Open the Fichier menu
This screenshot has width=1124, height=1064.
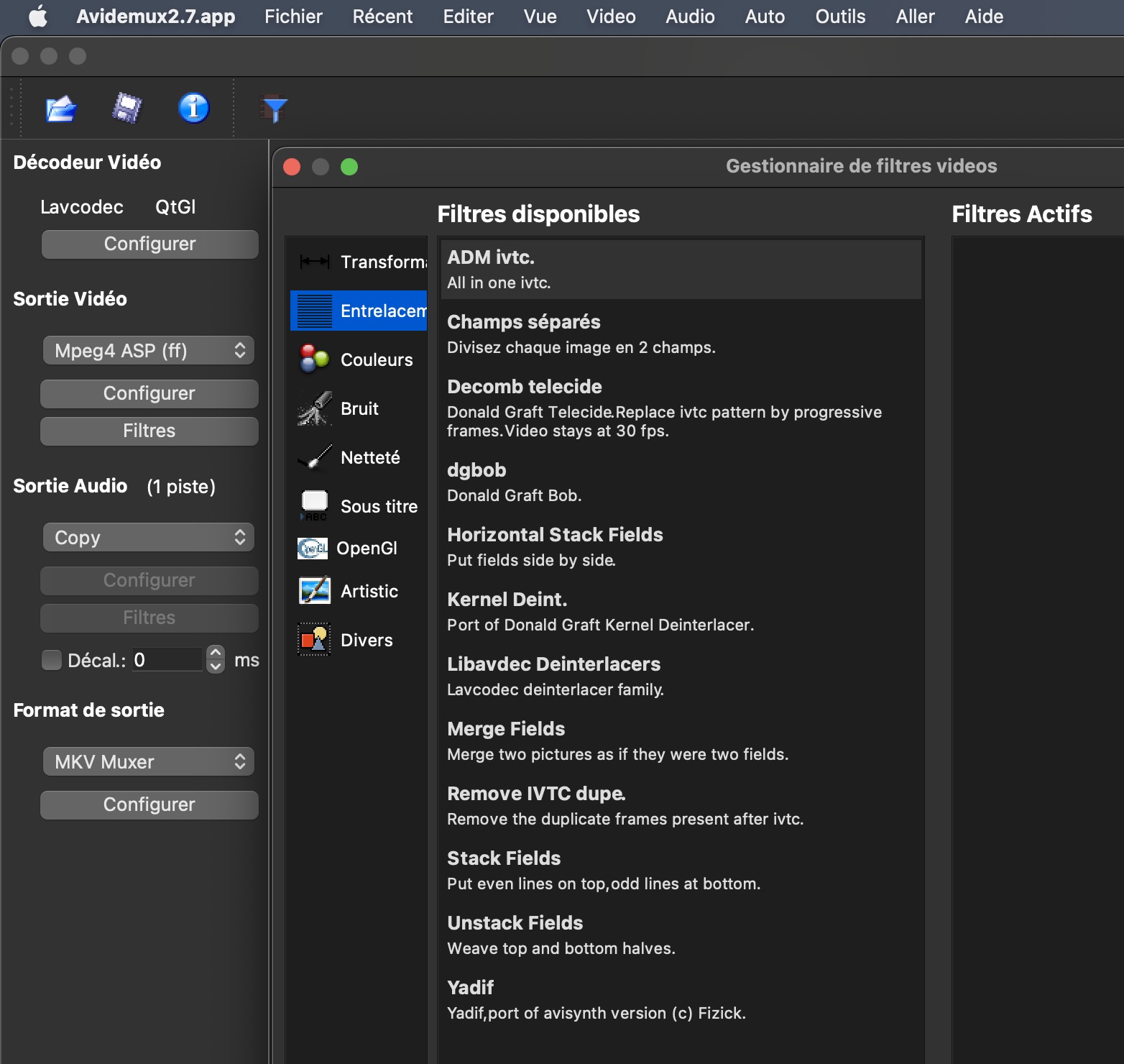coord(293,17)
